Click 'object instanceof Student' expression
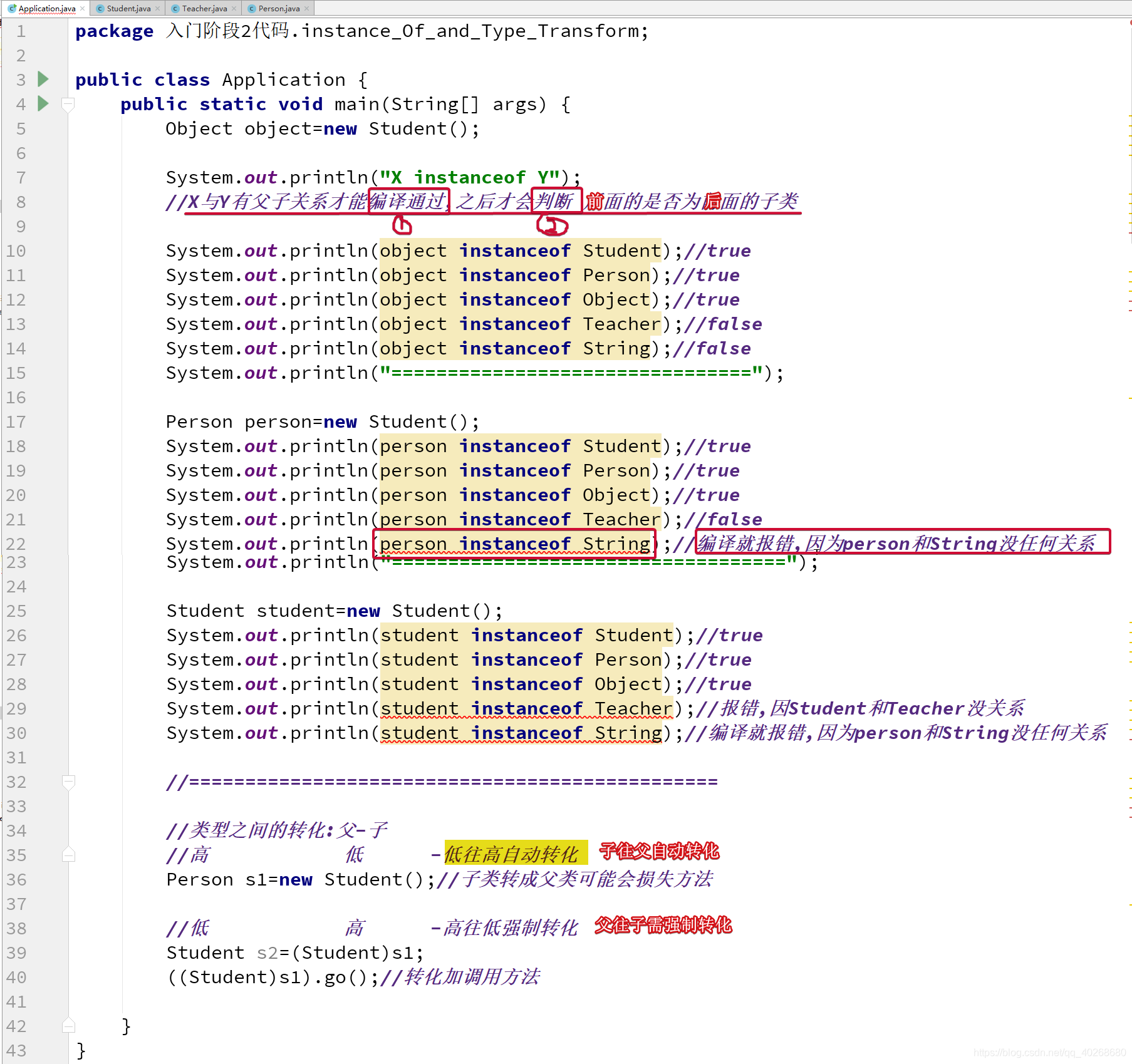This screenshot has height=1064, width=1132. tap(521, 251)
